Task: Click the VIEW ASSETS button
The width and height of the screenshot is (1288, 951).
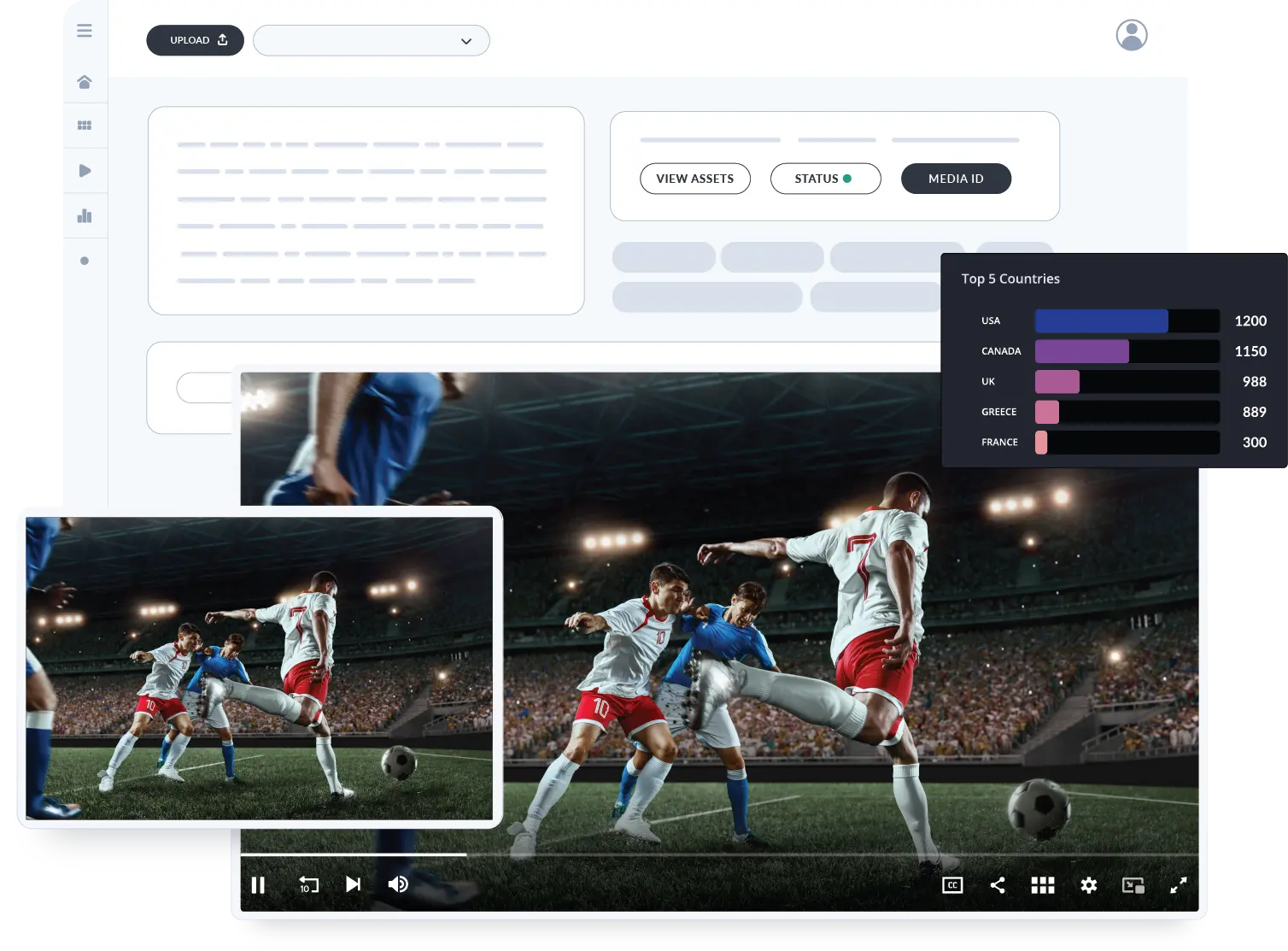Action: (695, 179)
